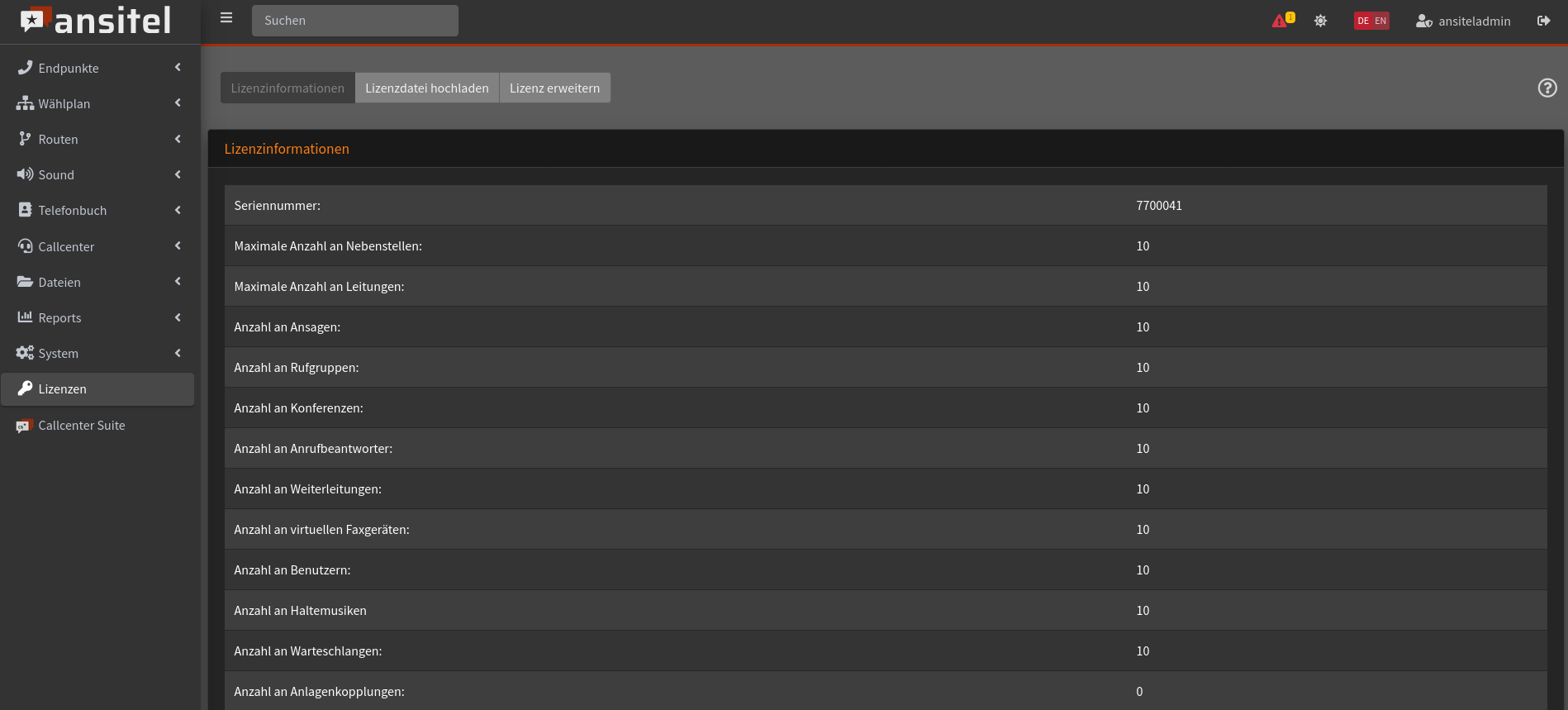Select the Lizenzinformationen tab
Screen dimensions: 1568x710
[x=287, y=88]
